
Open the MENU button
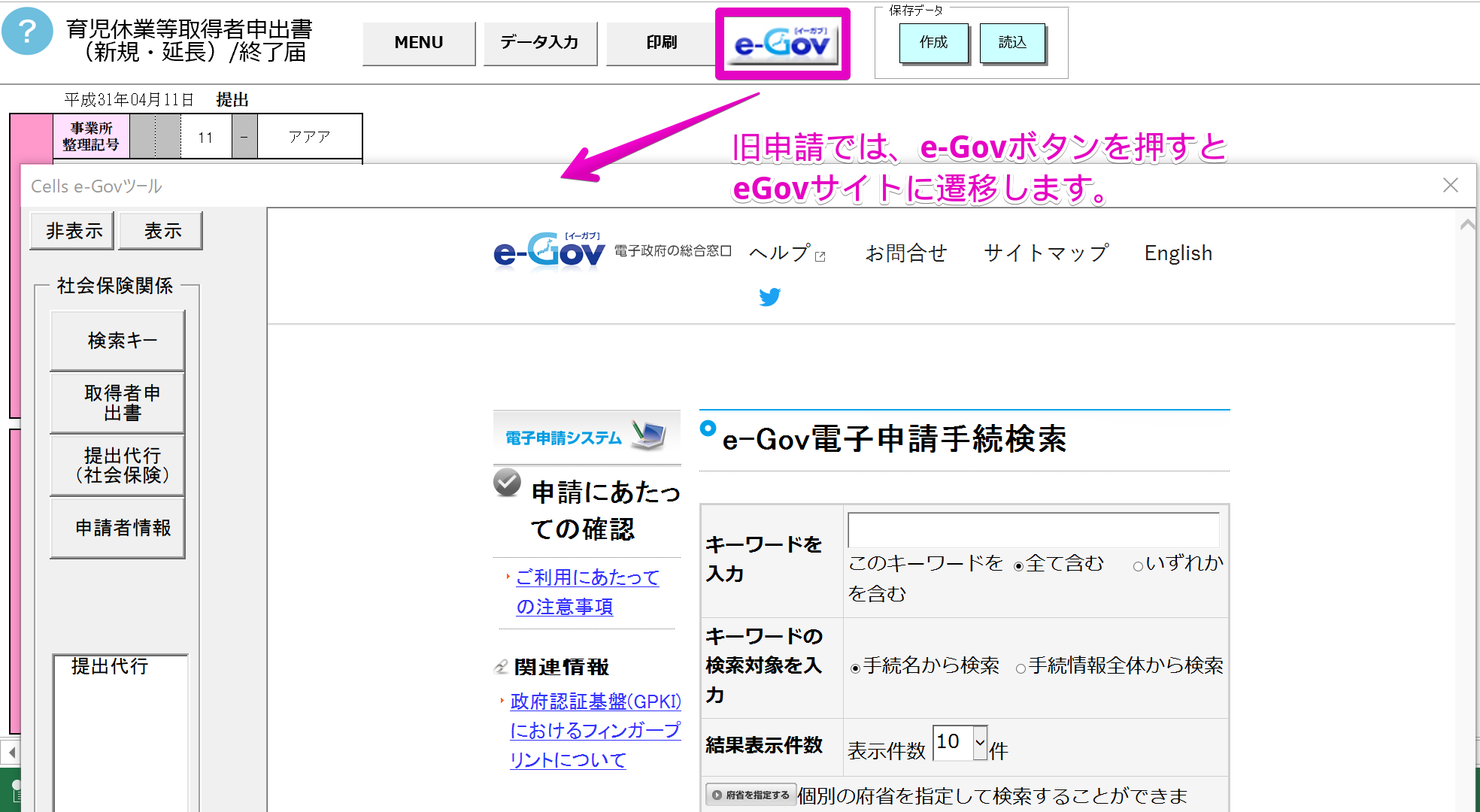[x=419, y=43]
